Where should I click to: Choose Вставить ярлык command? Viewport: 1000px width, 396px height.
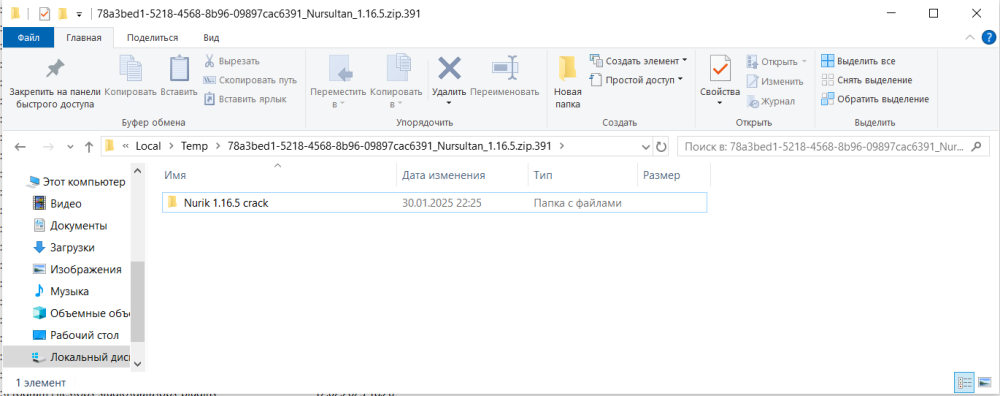pos(245,99)
